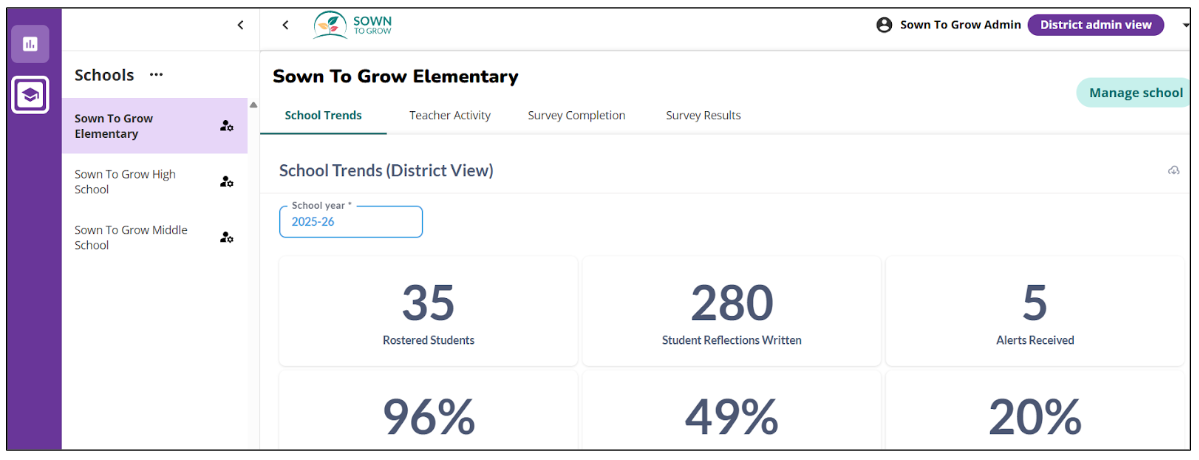Select the graduation cap Schools icon
The height and width of the screenshot is (460, 1199).
pyautogui.click(x=30, y=95)
